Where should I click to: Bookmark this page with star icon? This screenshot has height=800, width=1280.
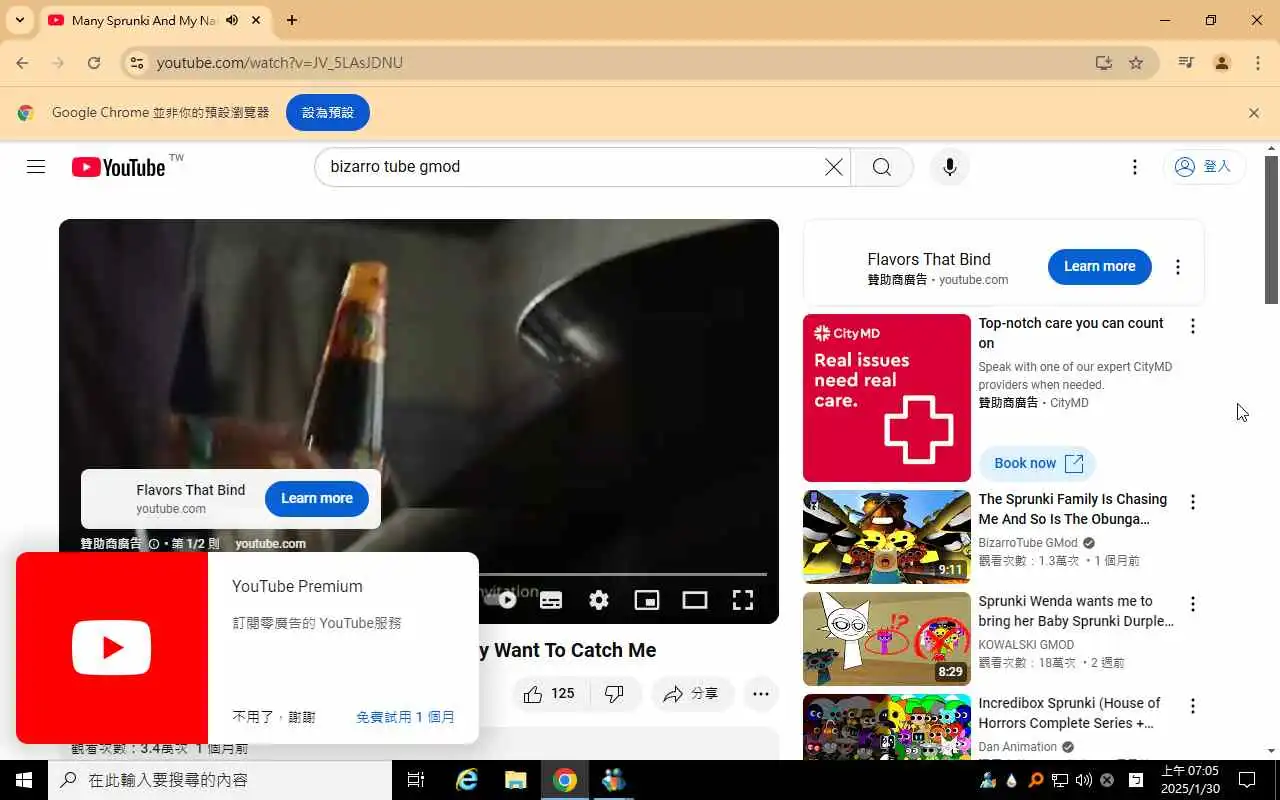[1136, 63]
